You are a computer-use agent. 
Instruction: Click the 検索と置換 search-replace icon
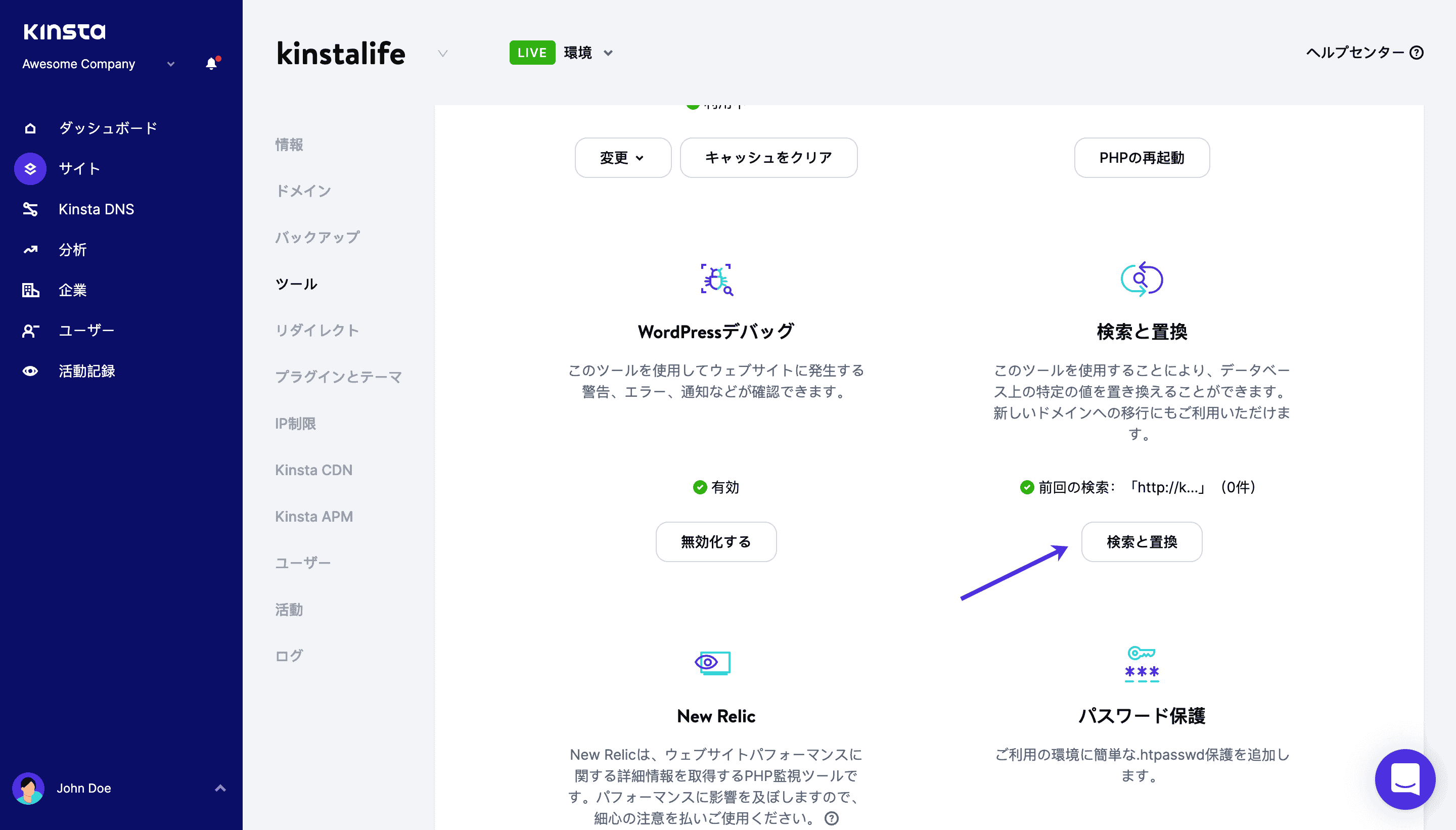click(x=1140, y=278)
